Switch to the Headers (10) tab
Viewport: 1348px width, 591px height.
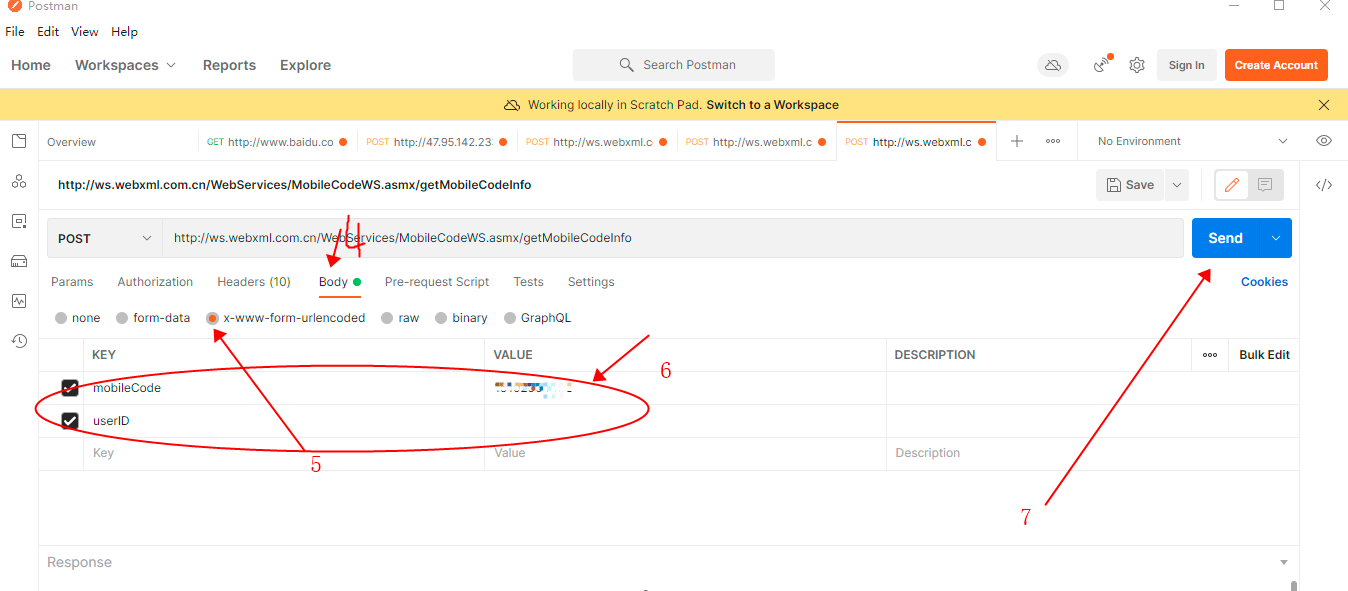pyautogui.click(x=254, y=282)
